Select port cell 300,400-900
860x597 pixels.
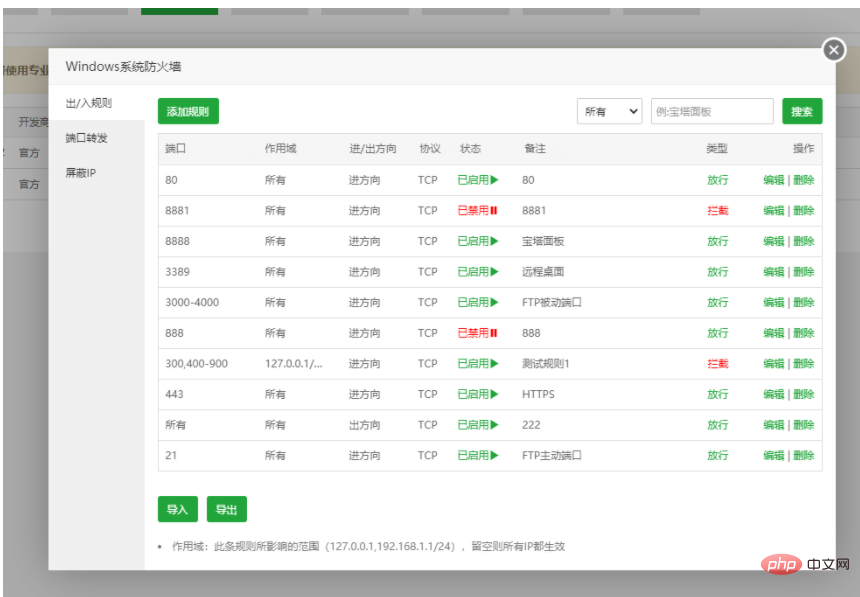tap(196, 364)
